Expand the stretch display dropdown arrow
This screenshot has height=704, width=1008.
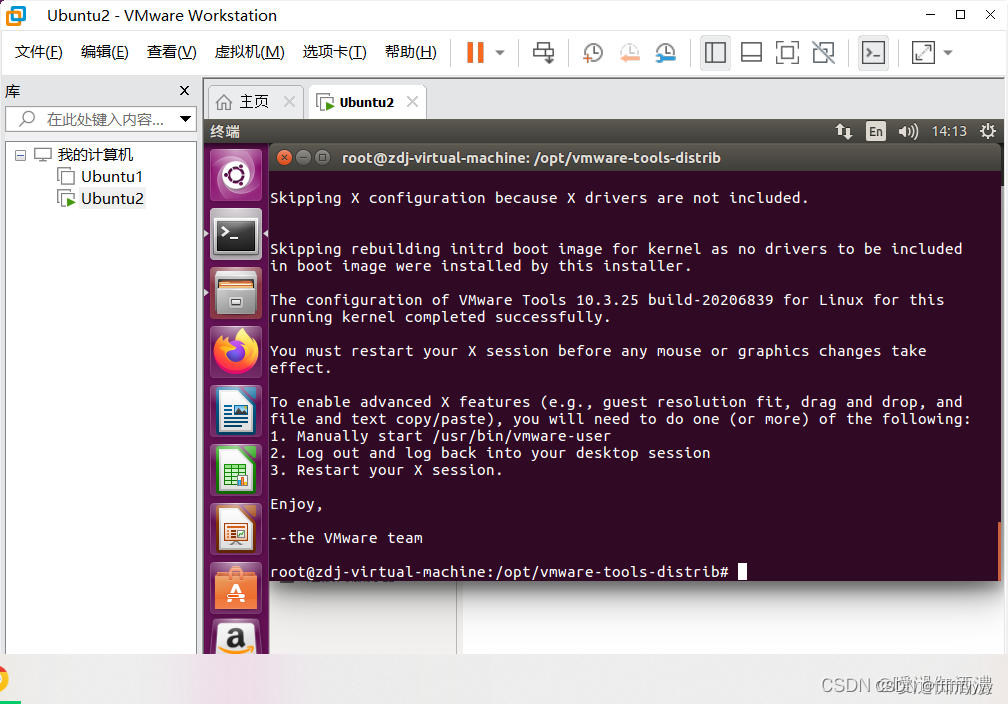(948, 53)
